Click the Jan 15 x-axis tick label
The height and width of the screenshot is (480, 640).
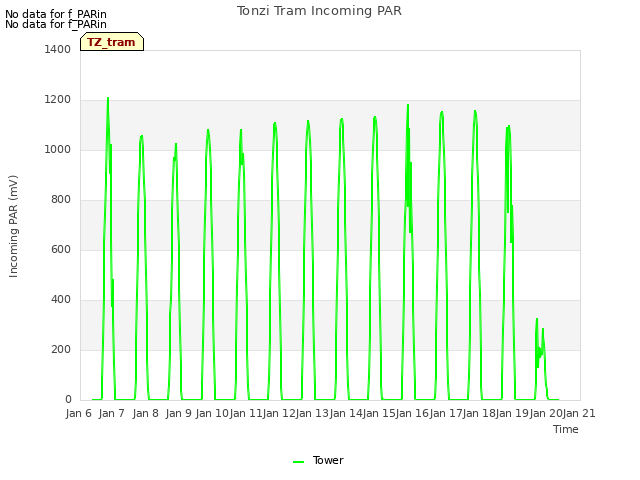pyautogui.click(x=379, y=413)
